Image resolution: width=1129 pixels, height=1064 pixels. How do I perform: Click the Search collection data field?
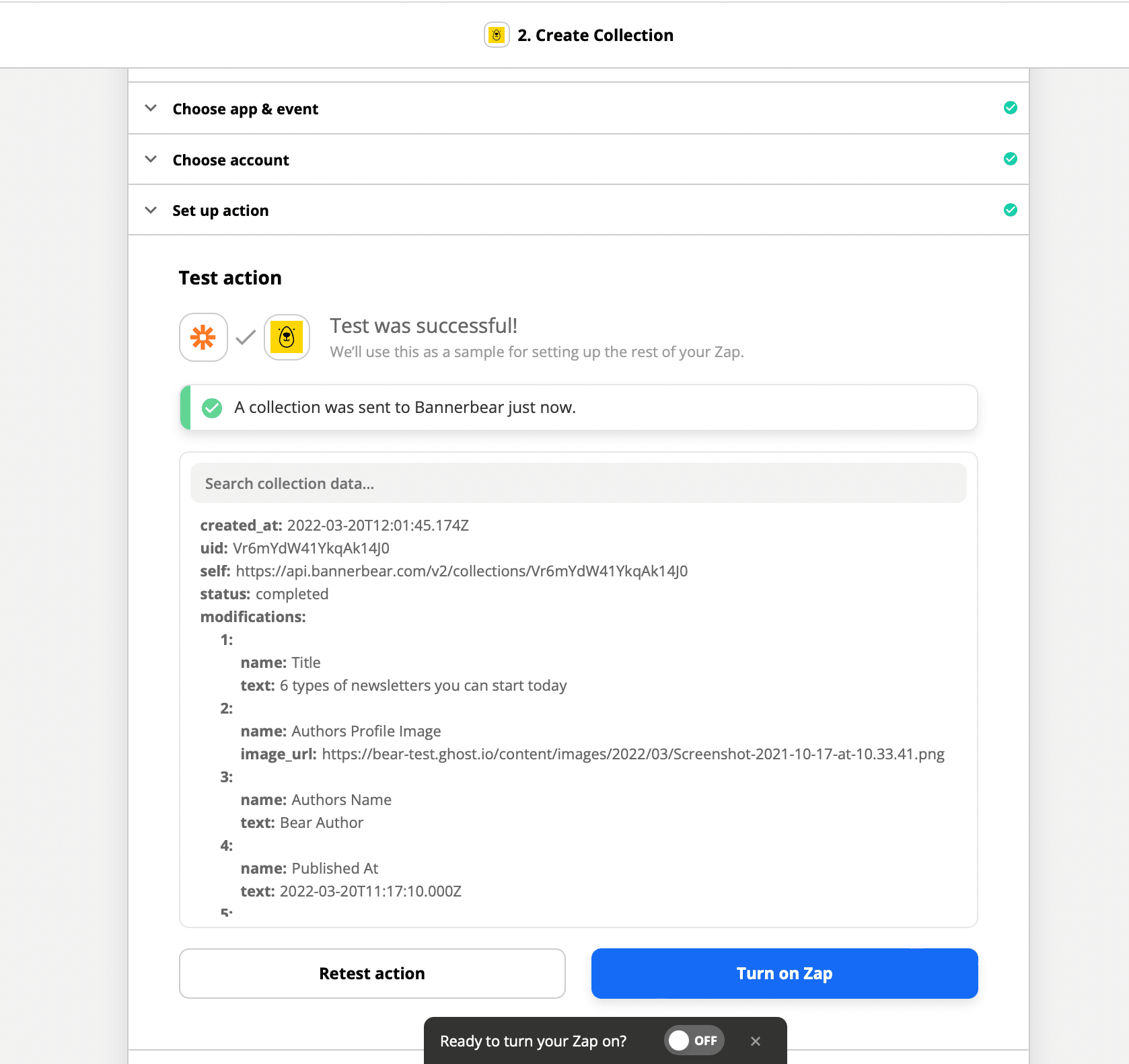(x=578, y=484)
